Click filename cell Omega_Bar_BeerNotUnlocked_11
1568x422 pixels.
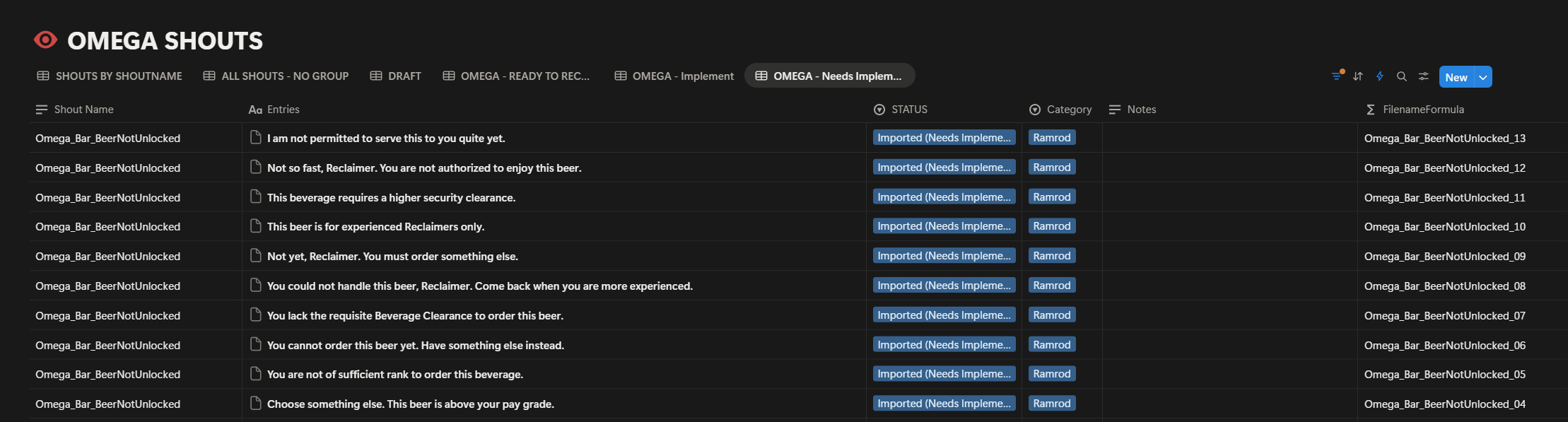1462,197
